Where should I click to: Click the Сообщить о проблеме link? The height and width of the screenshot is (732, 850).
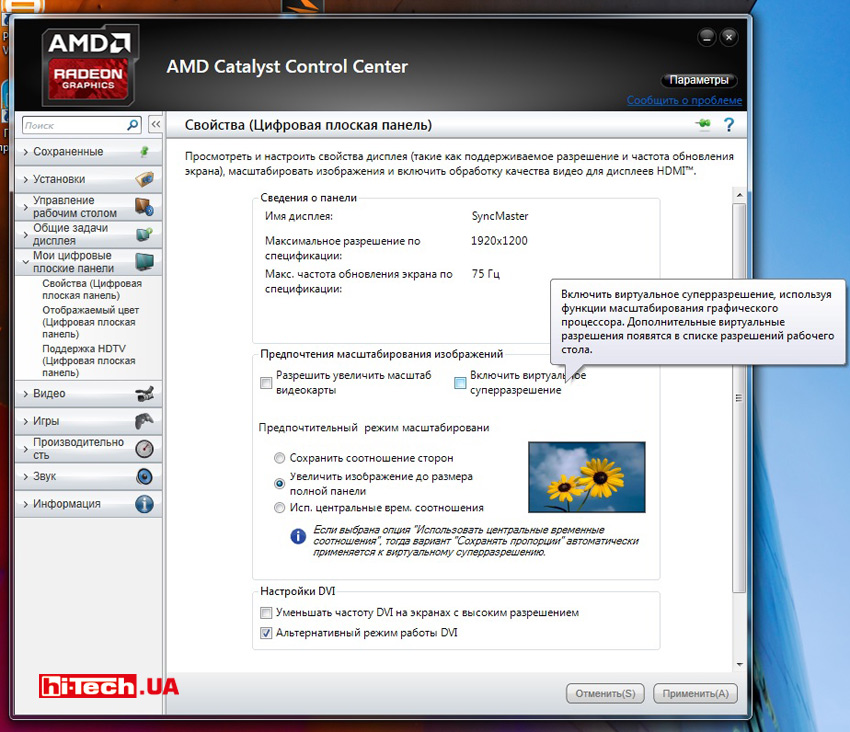pyautogui.click(x=684, y=101)
